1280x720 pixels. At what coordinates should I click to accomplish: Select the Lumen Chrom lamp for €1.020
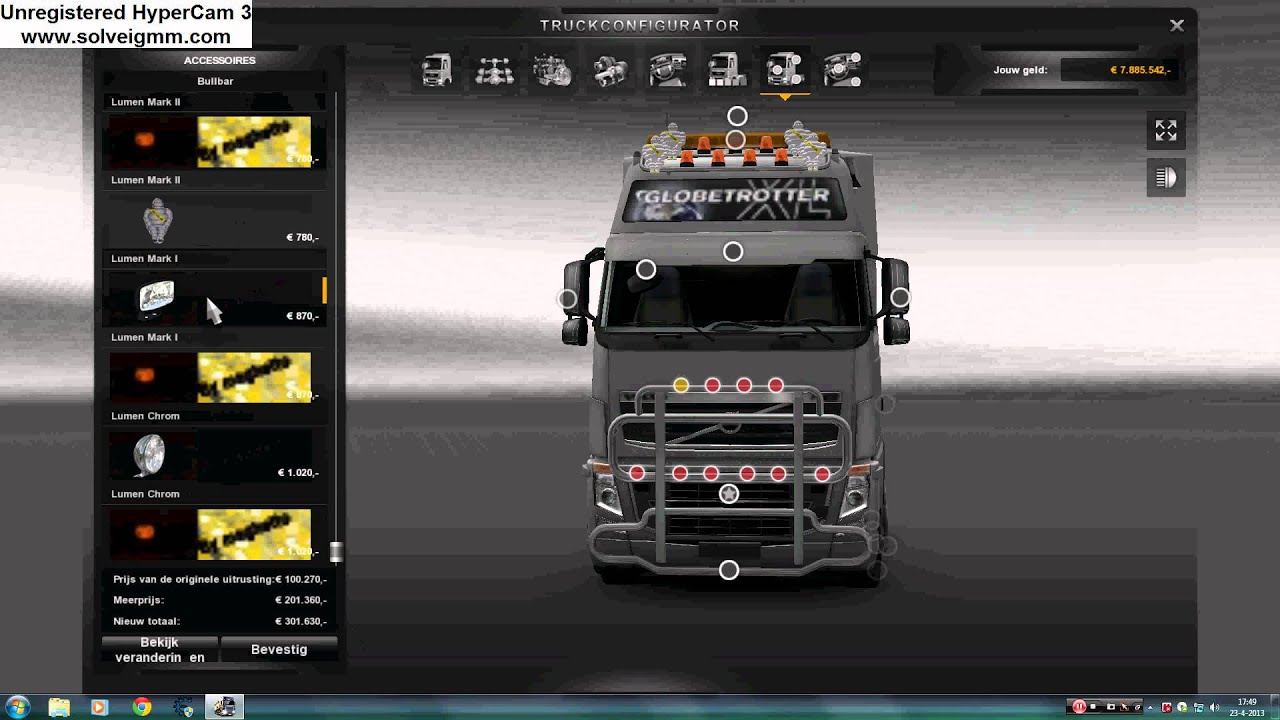pyautogui.click(x=215, y=456)
